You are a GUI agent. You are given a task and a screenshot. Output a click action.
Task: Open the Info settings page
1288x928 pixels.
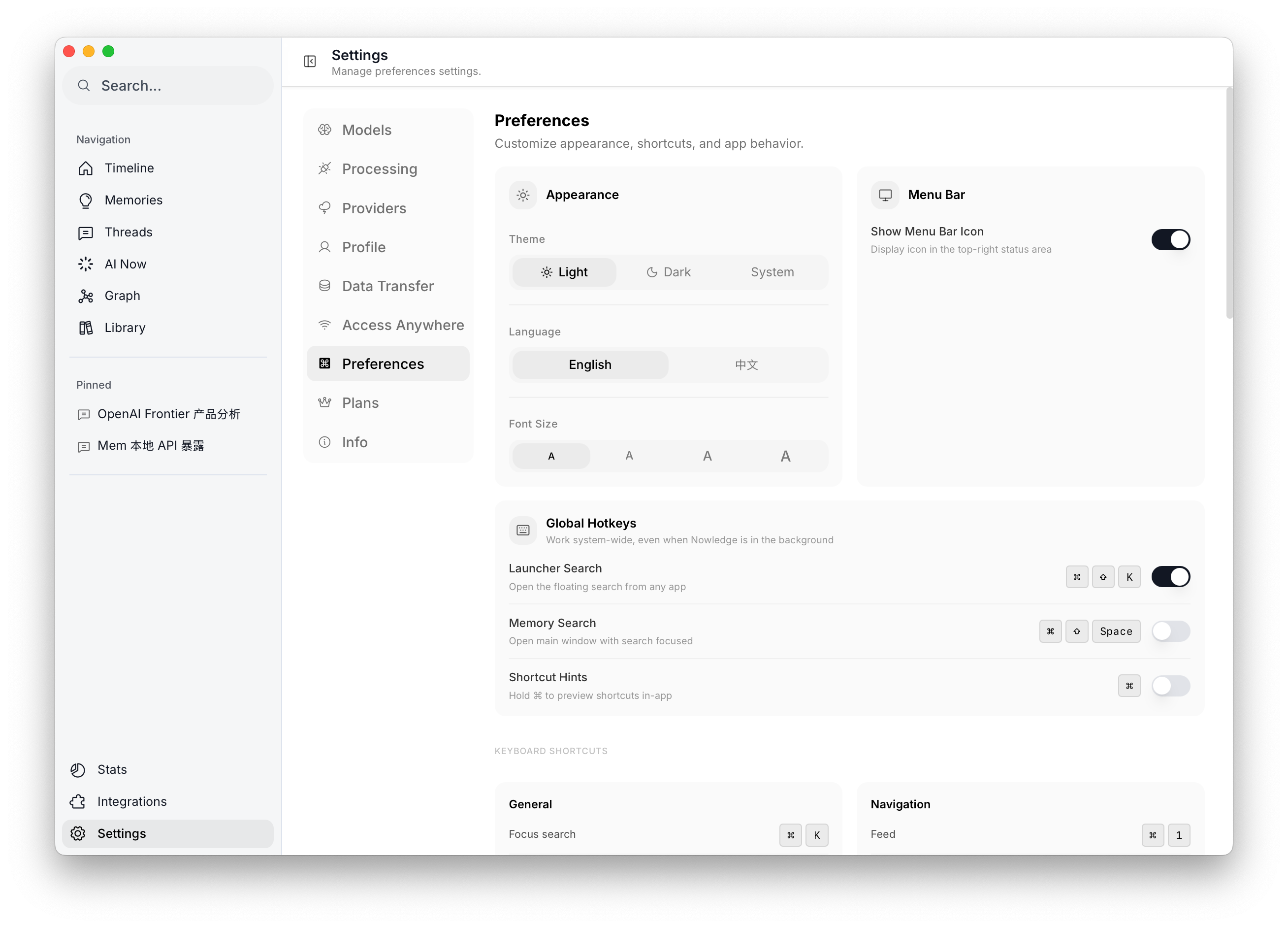pyautogui.click(x=354, y=441)
